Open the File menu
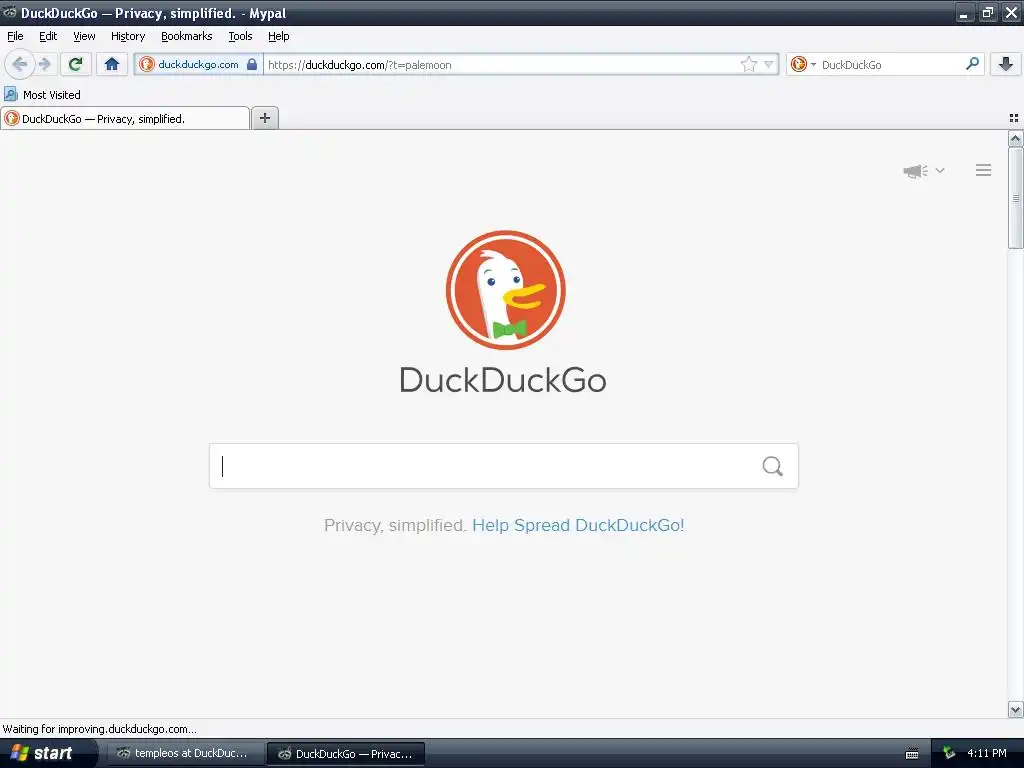The height and width of the screenshot is (768, 1024). tap(15, 36)
